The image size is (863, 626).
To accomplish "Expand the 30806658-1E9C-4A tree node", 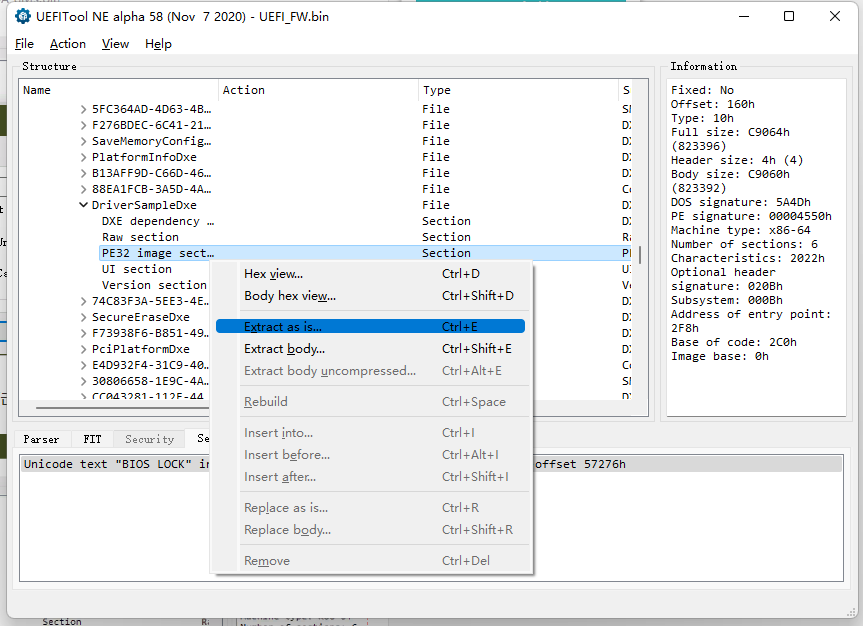I will (83, 381).
